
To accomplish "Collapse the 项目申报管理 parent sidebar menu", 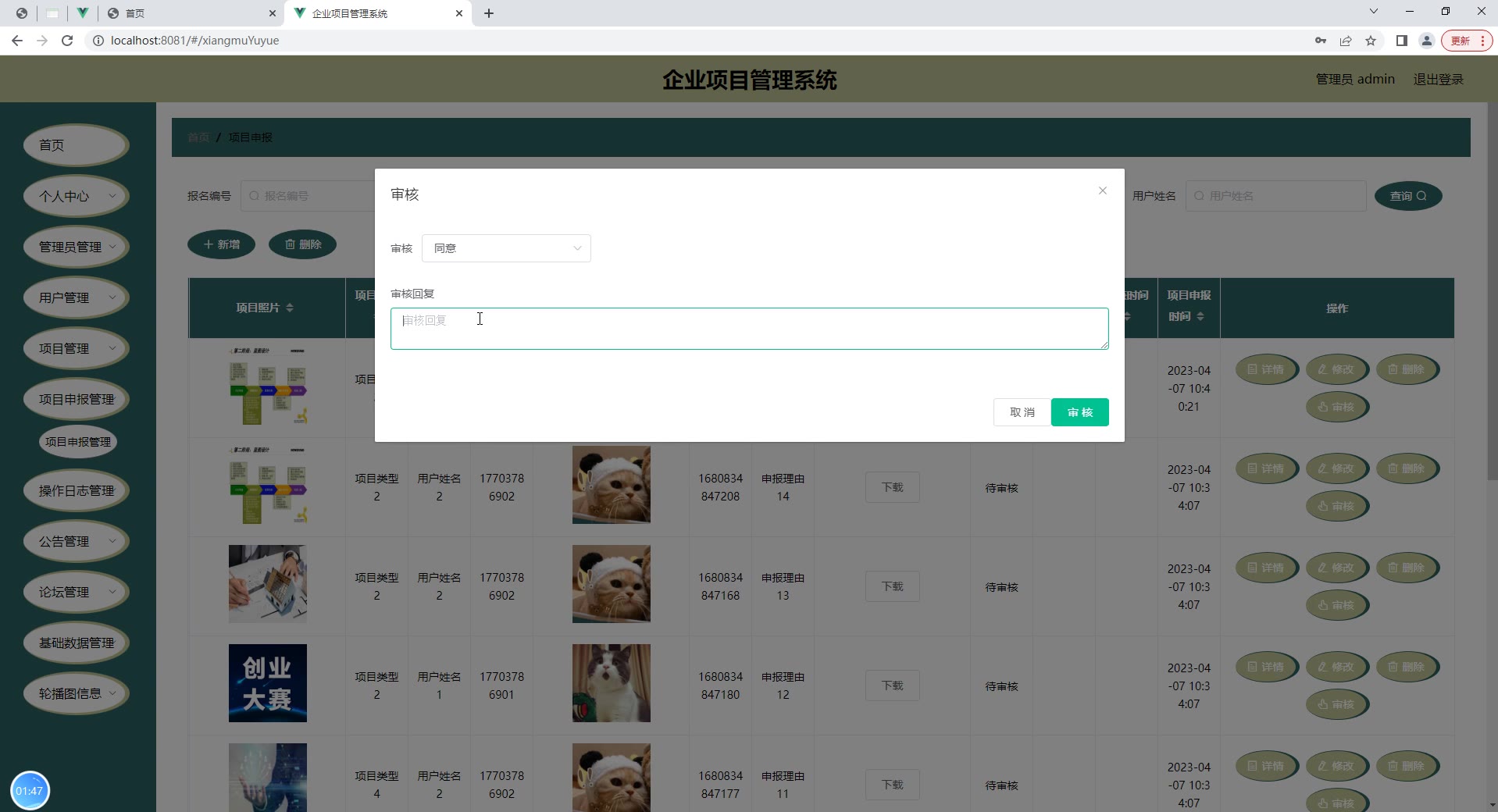I will [77, 399].
